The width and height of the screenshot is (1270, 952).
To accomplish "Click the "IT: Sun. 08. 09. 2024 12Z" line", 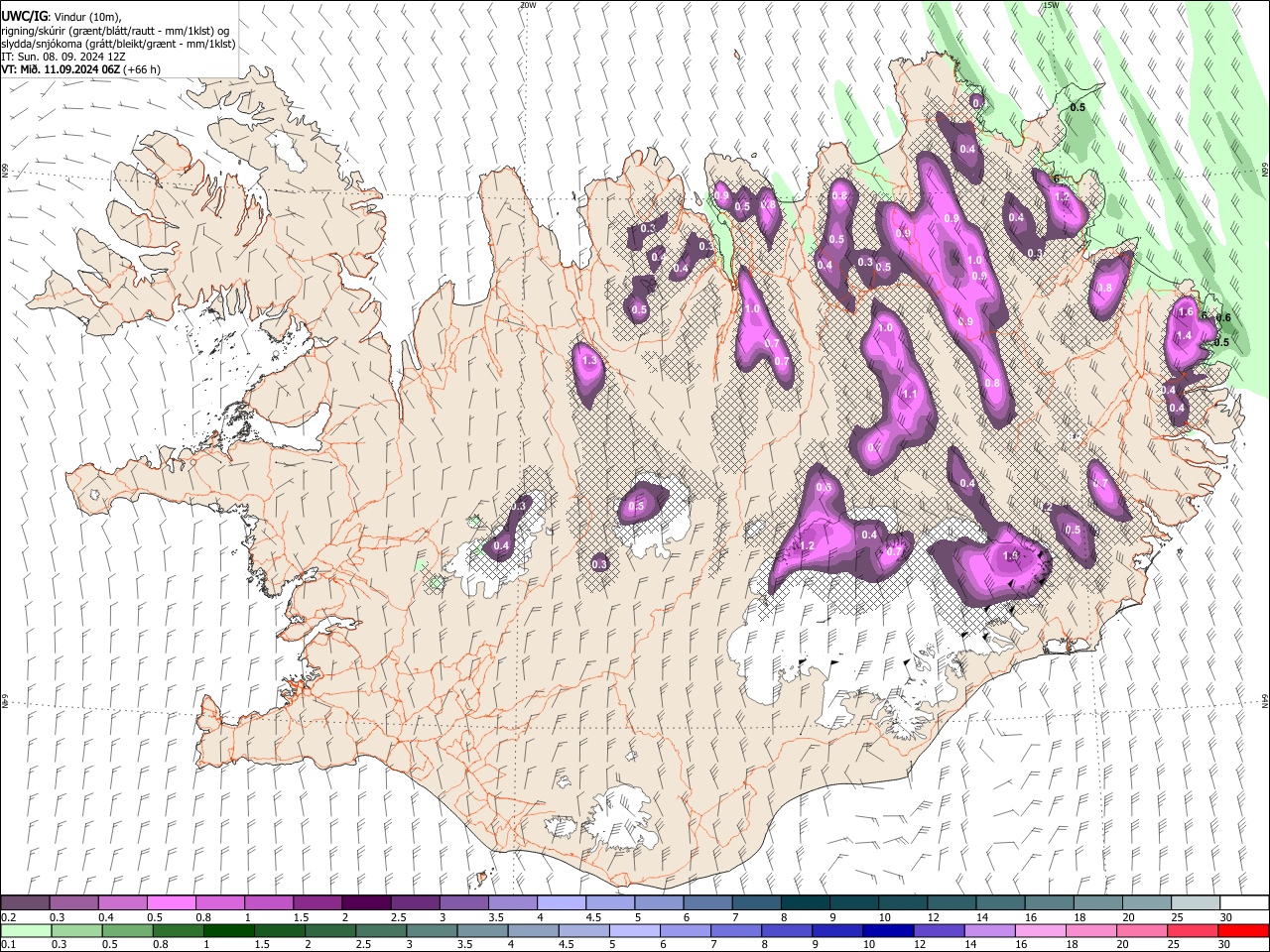I will click(x=63, y=58).
